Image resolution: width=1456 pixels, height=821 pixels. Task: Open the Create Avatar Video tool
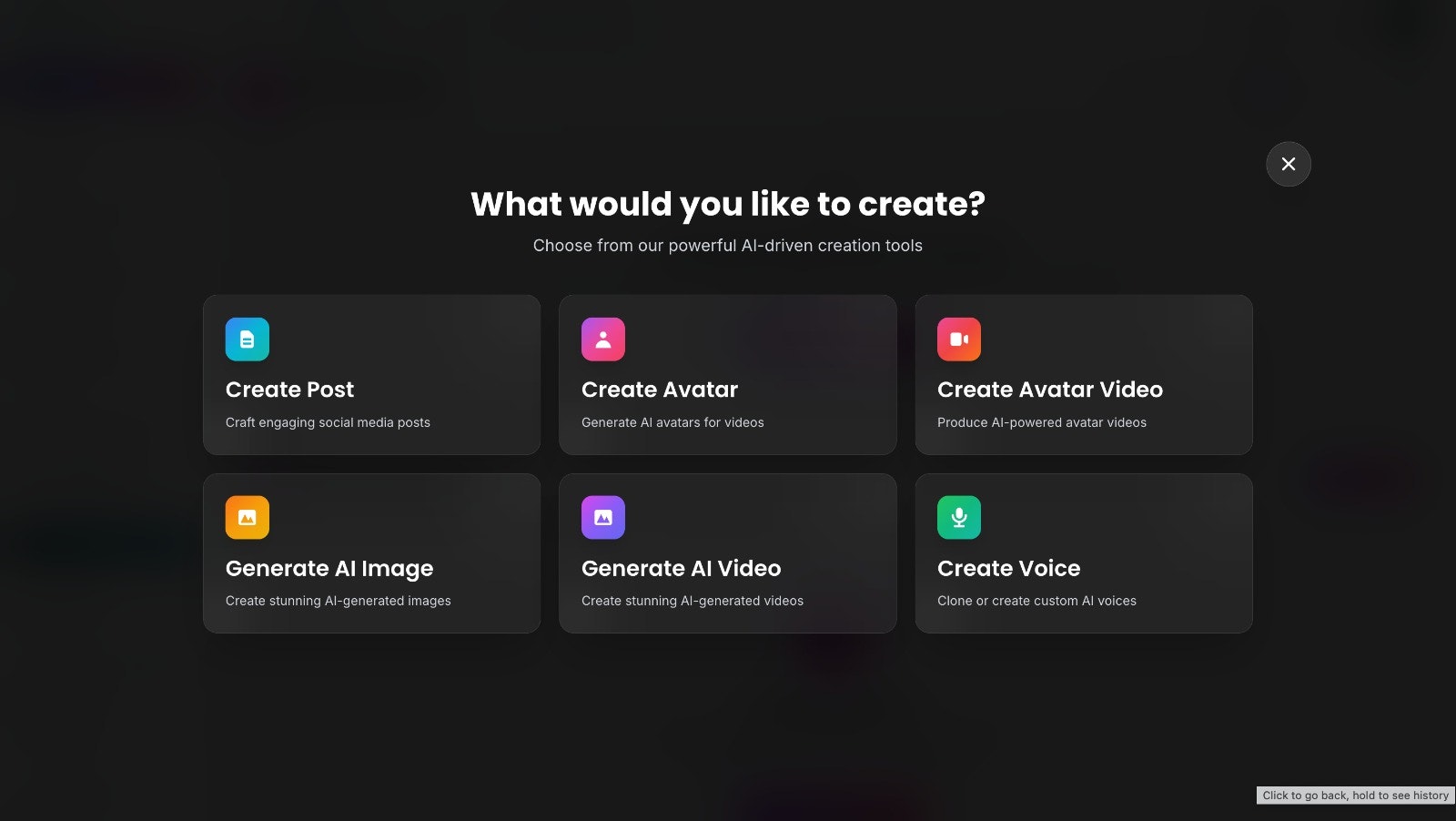coord(1083,374)
